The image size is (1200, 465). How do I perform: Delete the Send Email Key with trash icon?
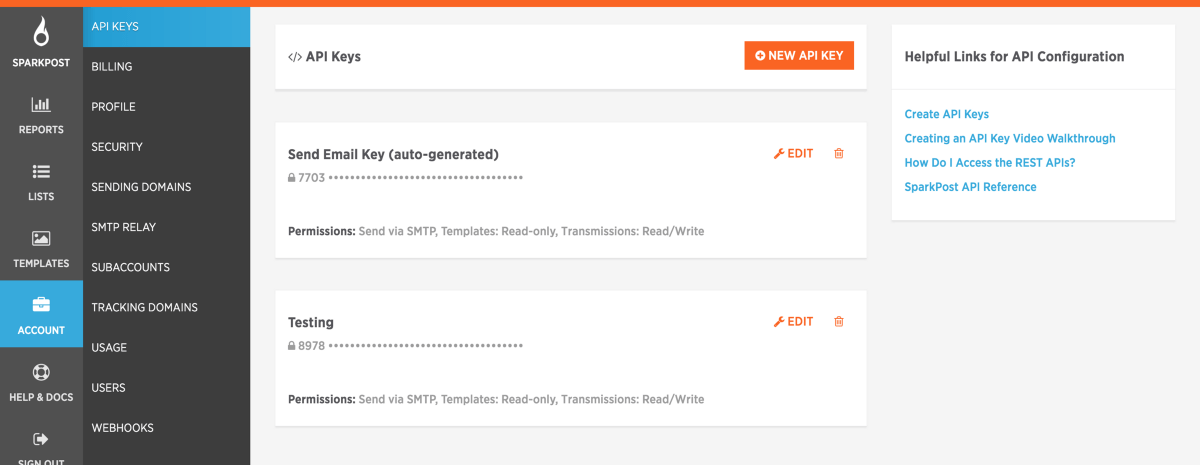click(x=839, y=154)
